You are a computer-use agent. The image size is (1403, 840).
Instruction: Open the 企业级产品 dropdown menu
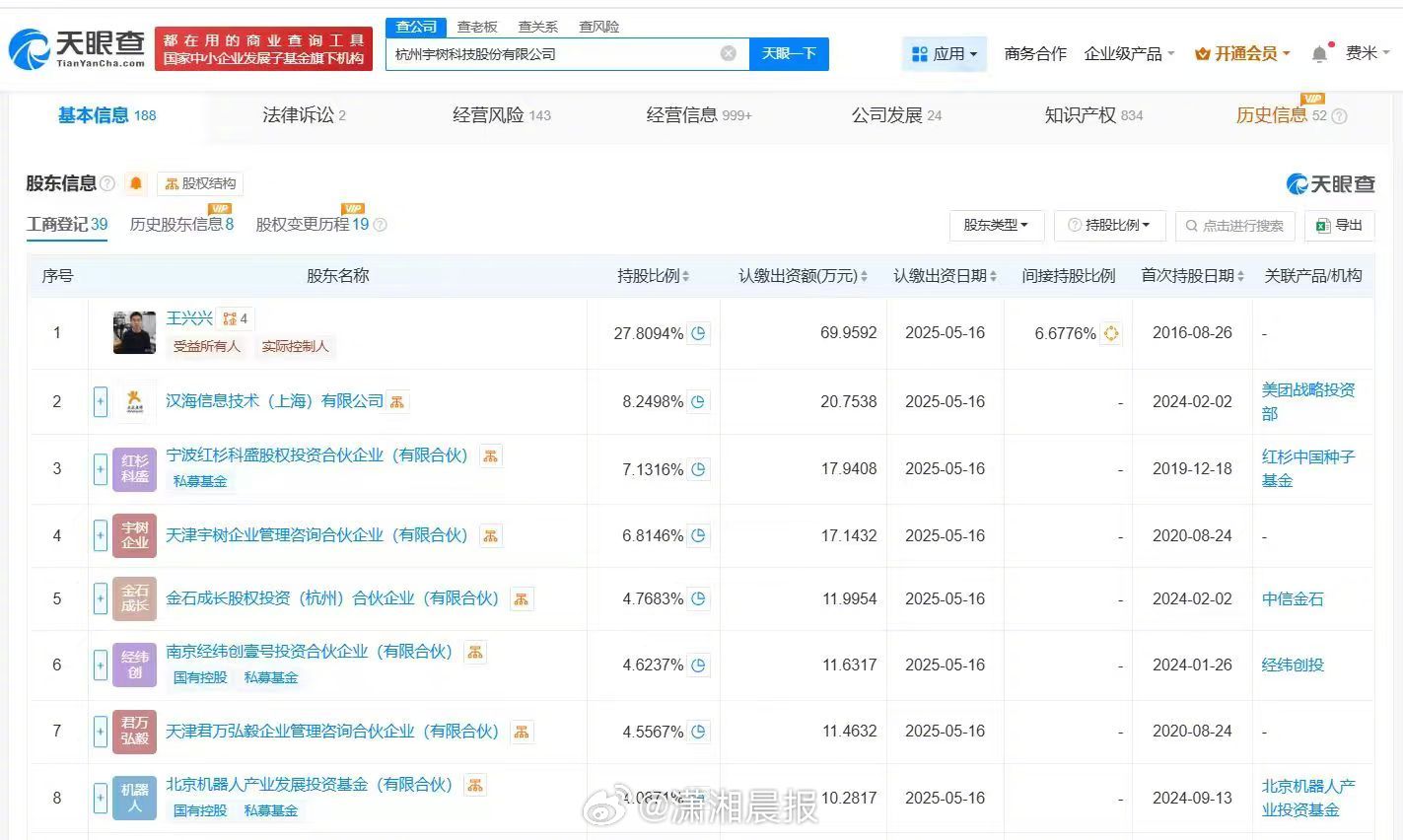[1129, 53]
